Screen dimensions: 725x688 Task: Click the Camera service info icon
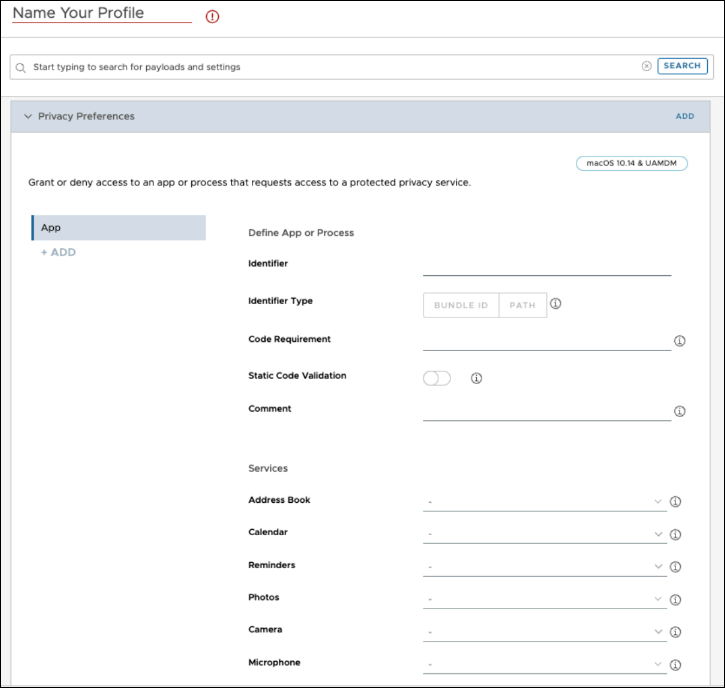(x=675, y=632)
